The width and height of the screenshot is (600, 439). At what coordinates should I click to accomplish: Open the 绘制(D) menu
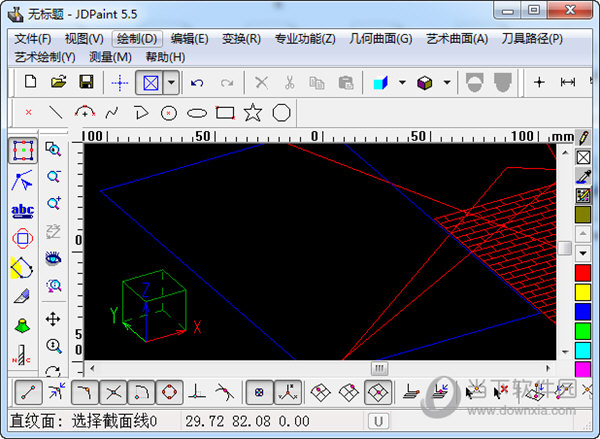(x=137, y=39)
